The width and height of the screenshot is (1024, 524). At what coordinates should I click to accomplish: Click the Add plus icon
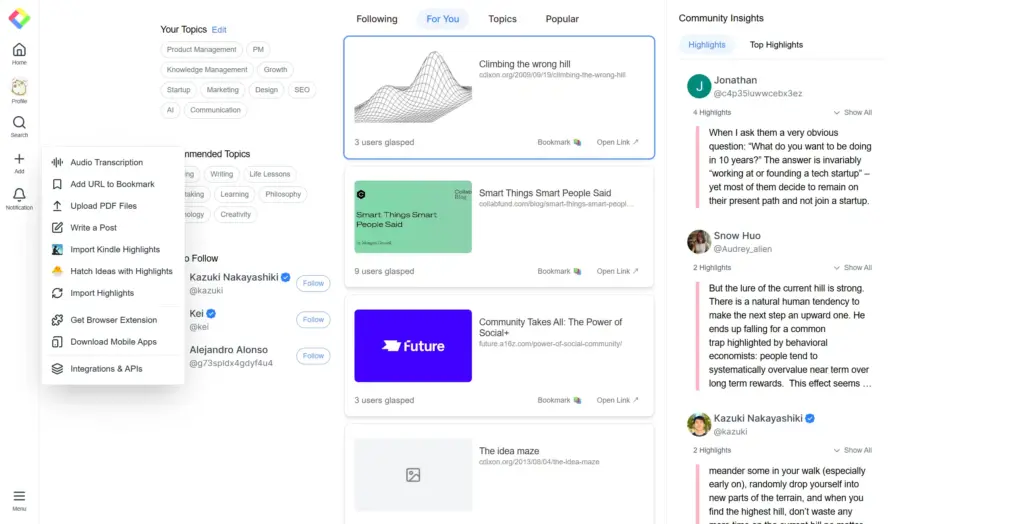point(19,159)
